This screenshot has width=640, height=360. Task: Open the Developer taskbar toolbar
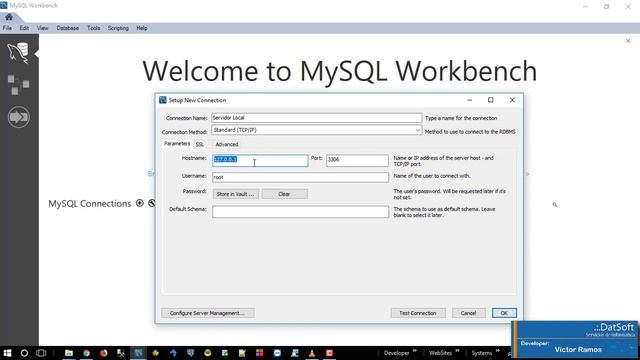coord(397,353)
